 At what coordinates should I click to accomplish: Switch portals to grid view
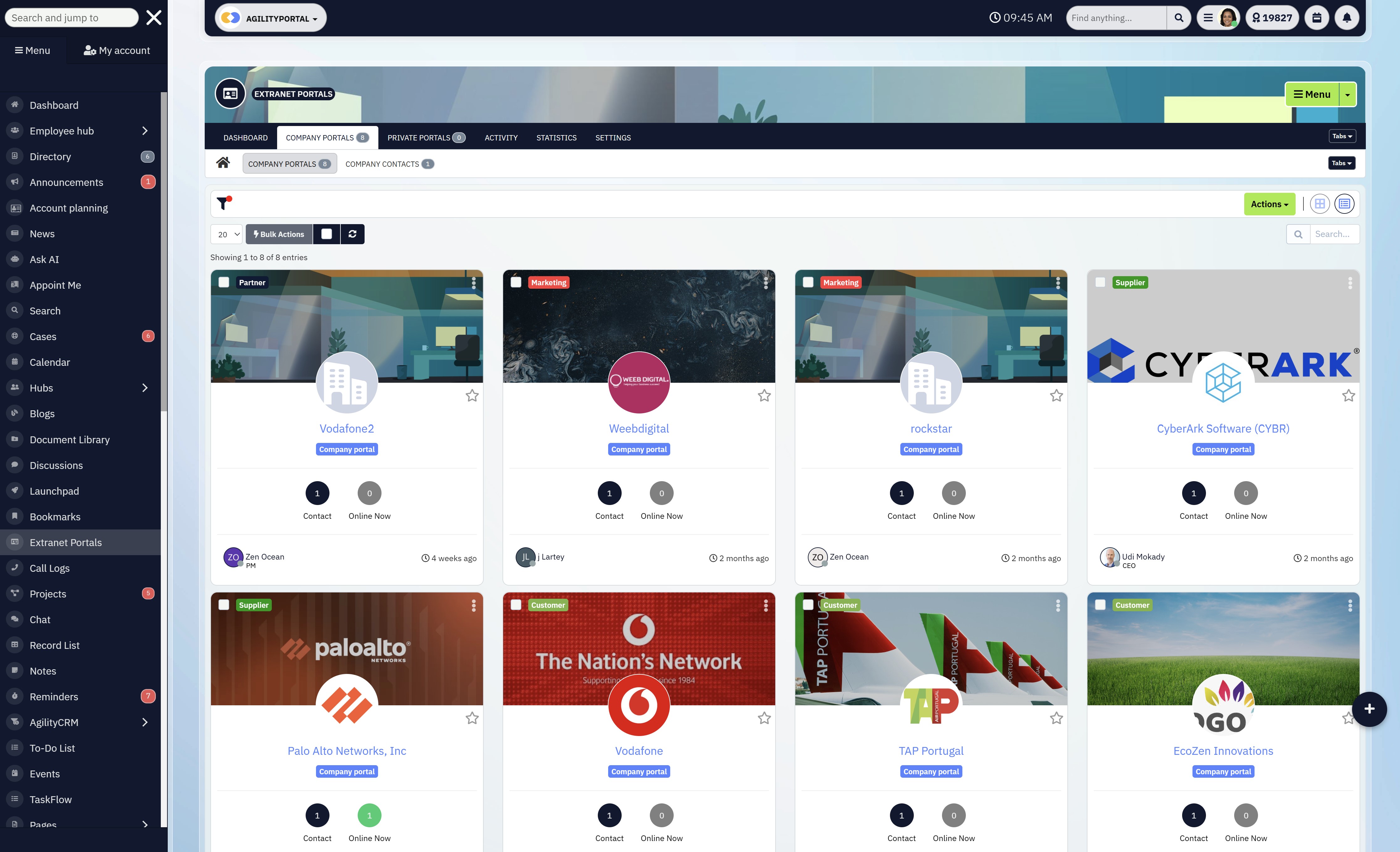click(1320, 203)
